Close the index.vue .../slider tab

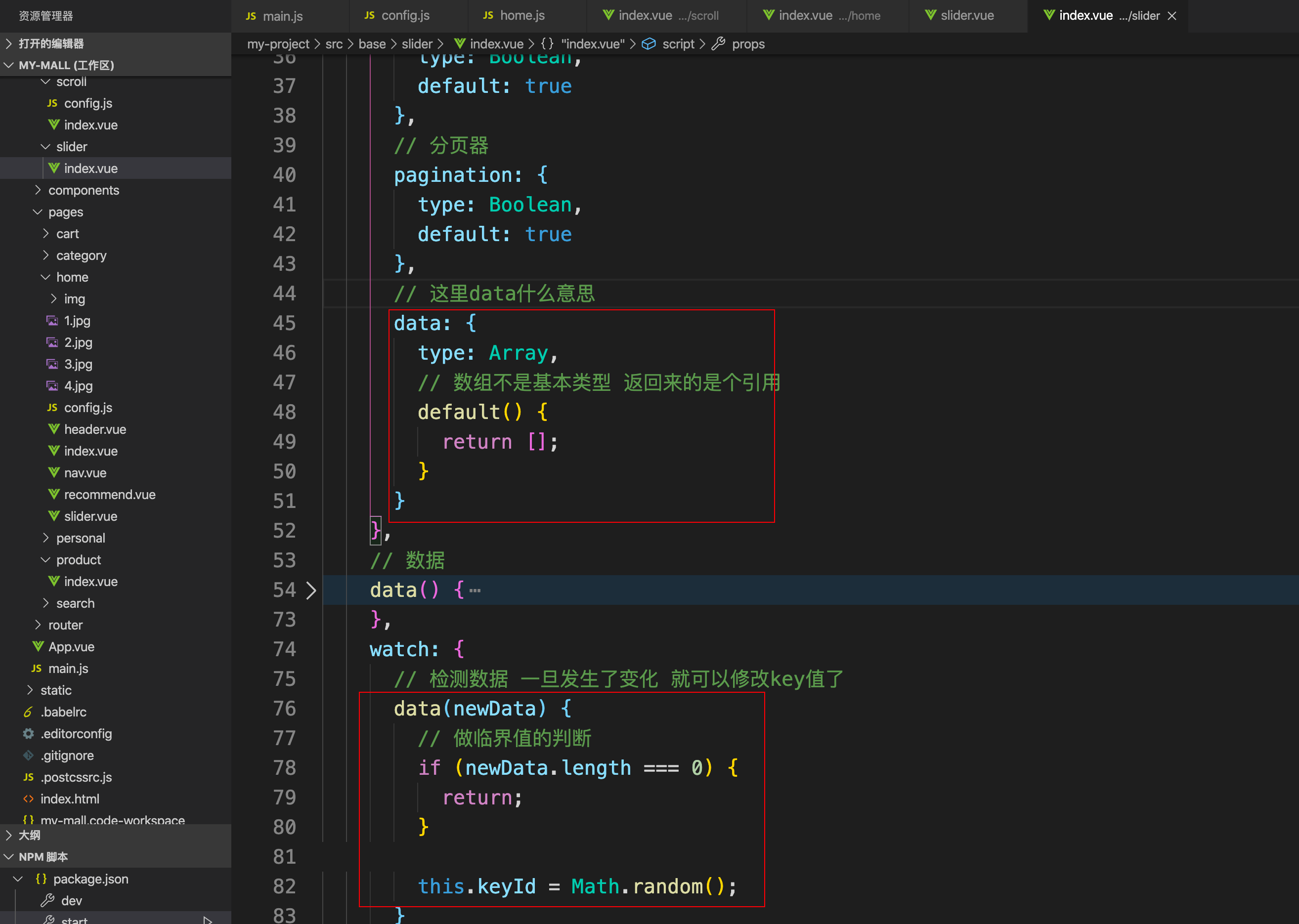(1172, 16)
